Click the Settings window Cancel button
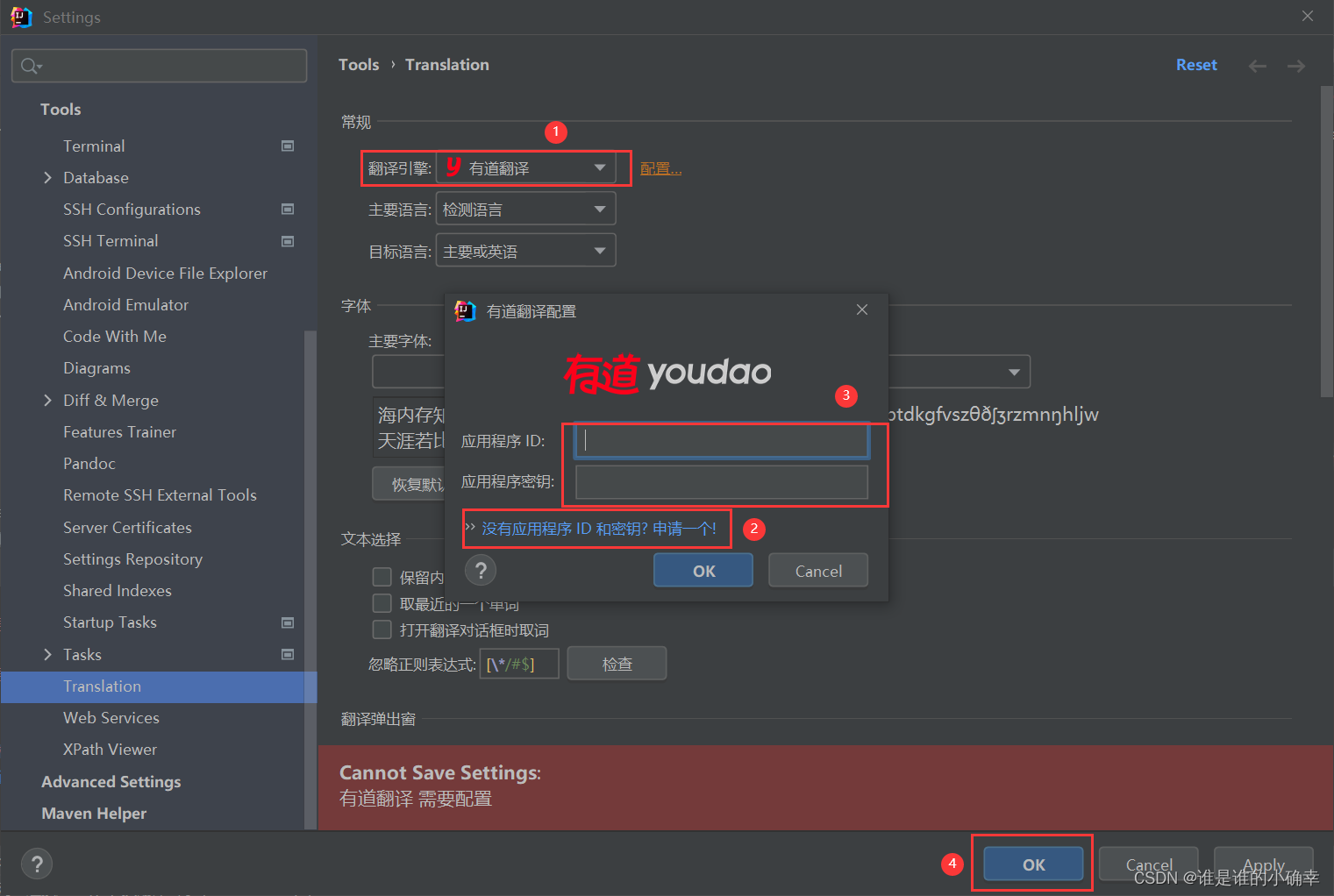This screenshot has width=1334, height=896. (x=1148, y=864)
